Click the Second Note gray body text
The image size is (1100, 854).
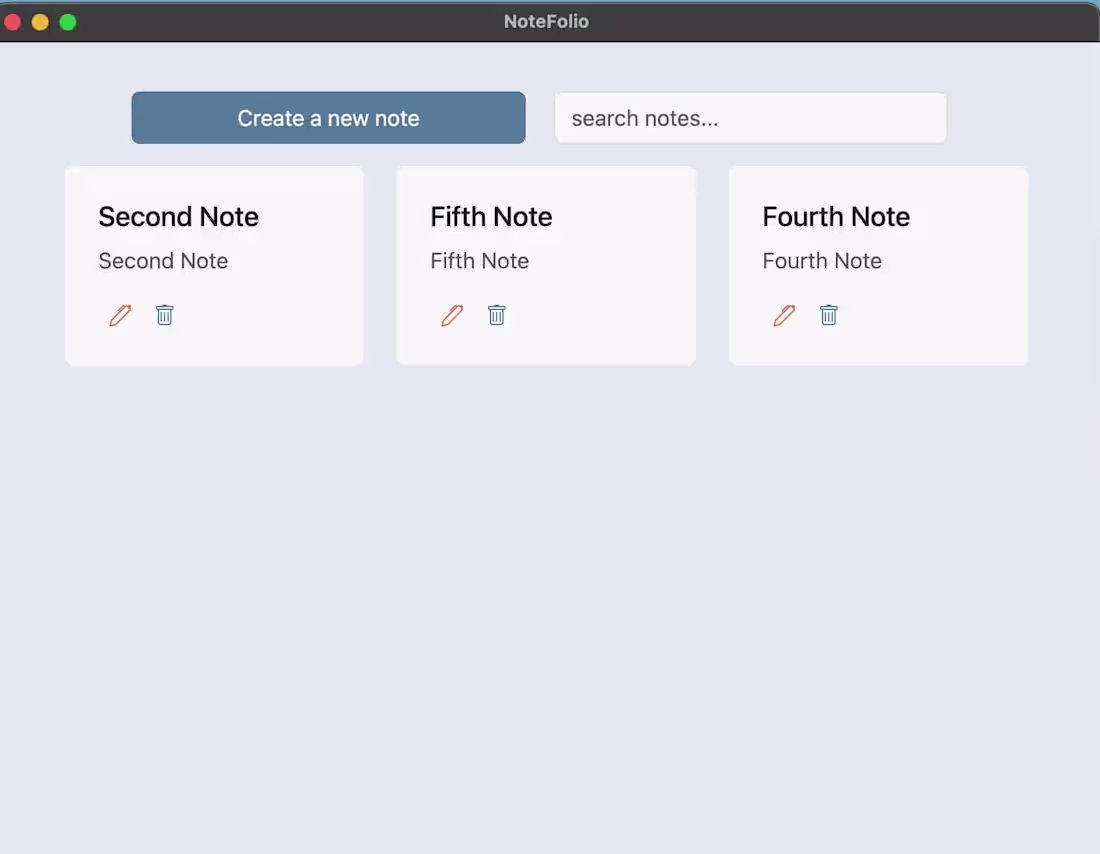[x=163, y=261]
